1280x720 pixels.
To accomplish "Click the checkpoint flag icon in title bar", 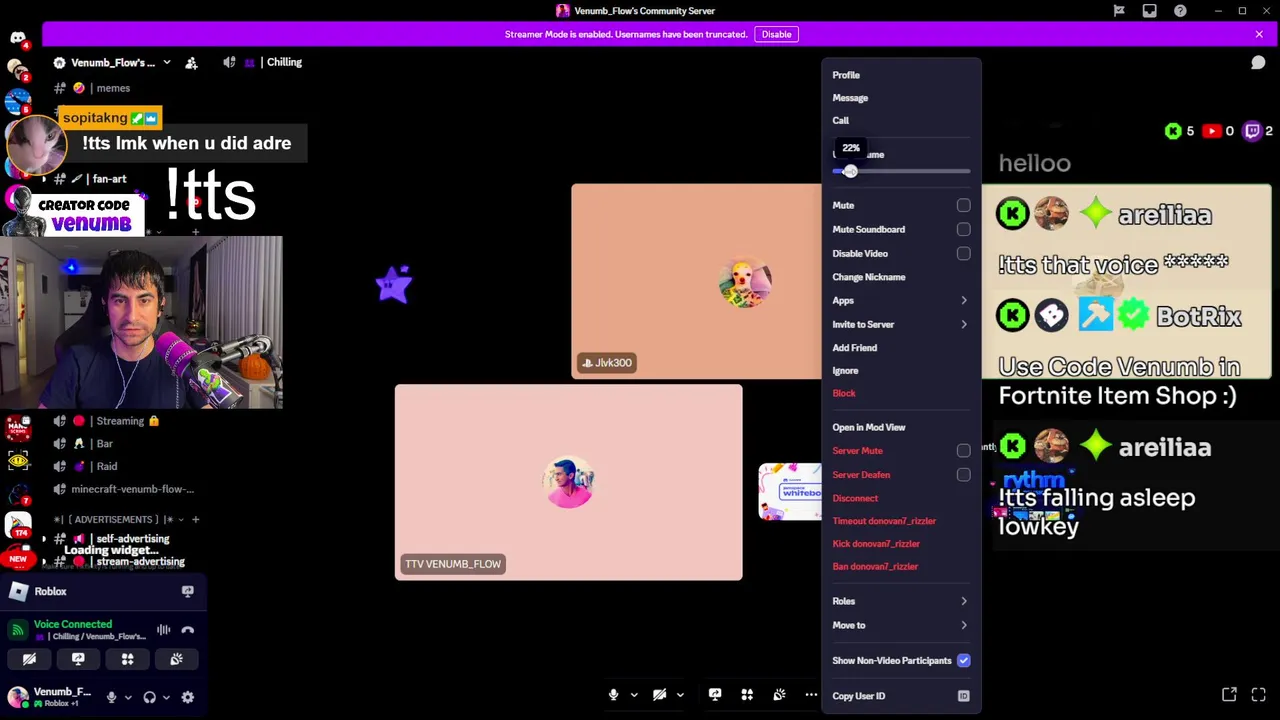I will point(1119,11).
